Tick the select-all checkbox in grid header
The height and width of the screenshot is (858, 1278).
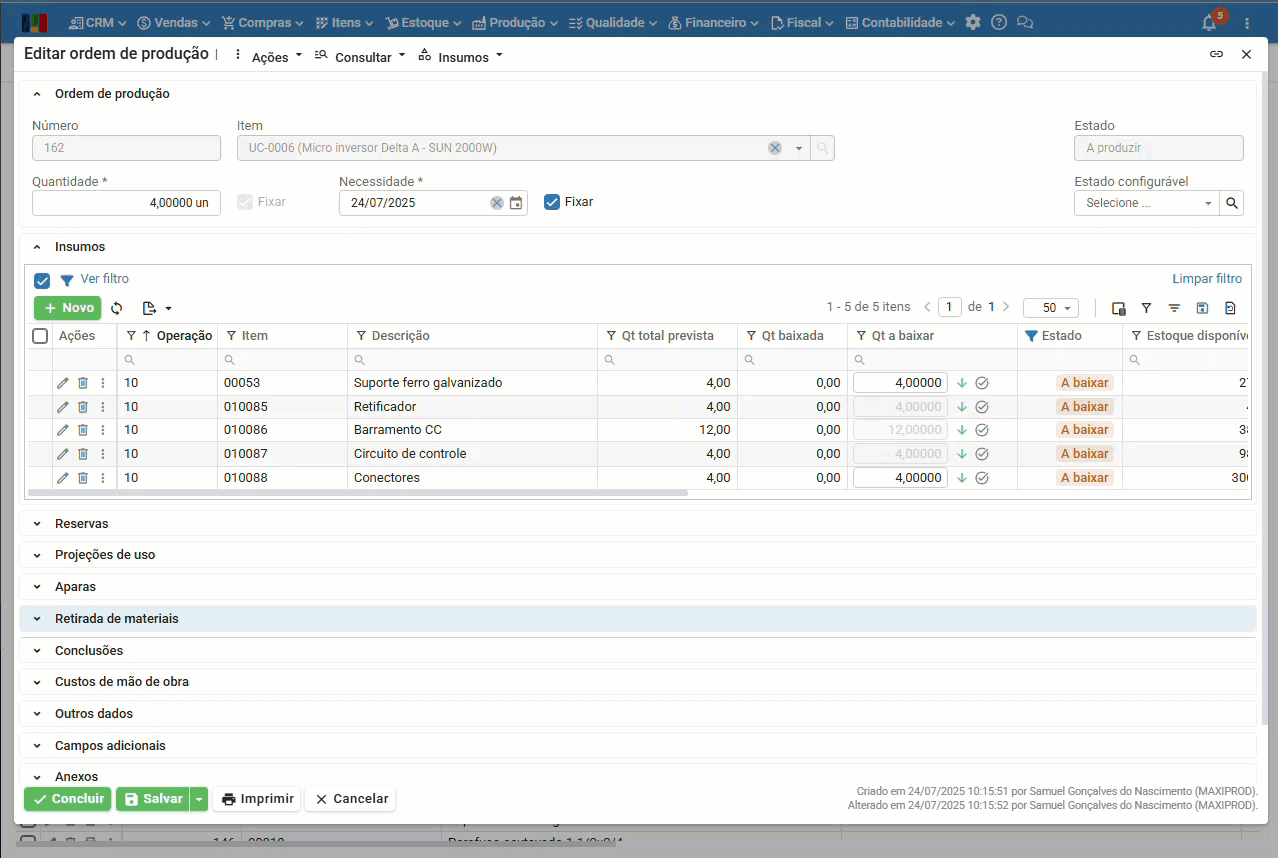(40, 336)
